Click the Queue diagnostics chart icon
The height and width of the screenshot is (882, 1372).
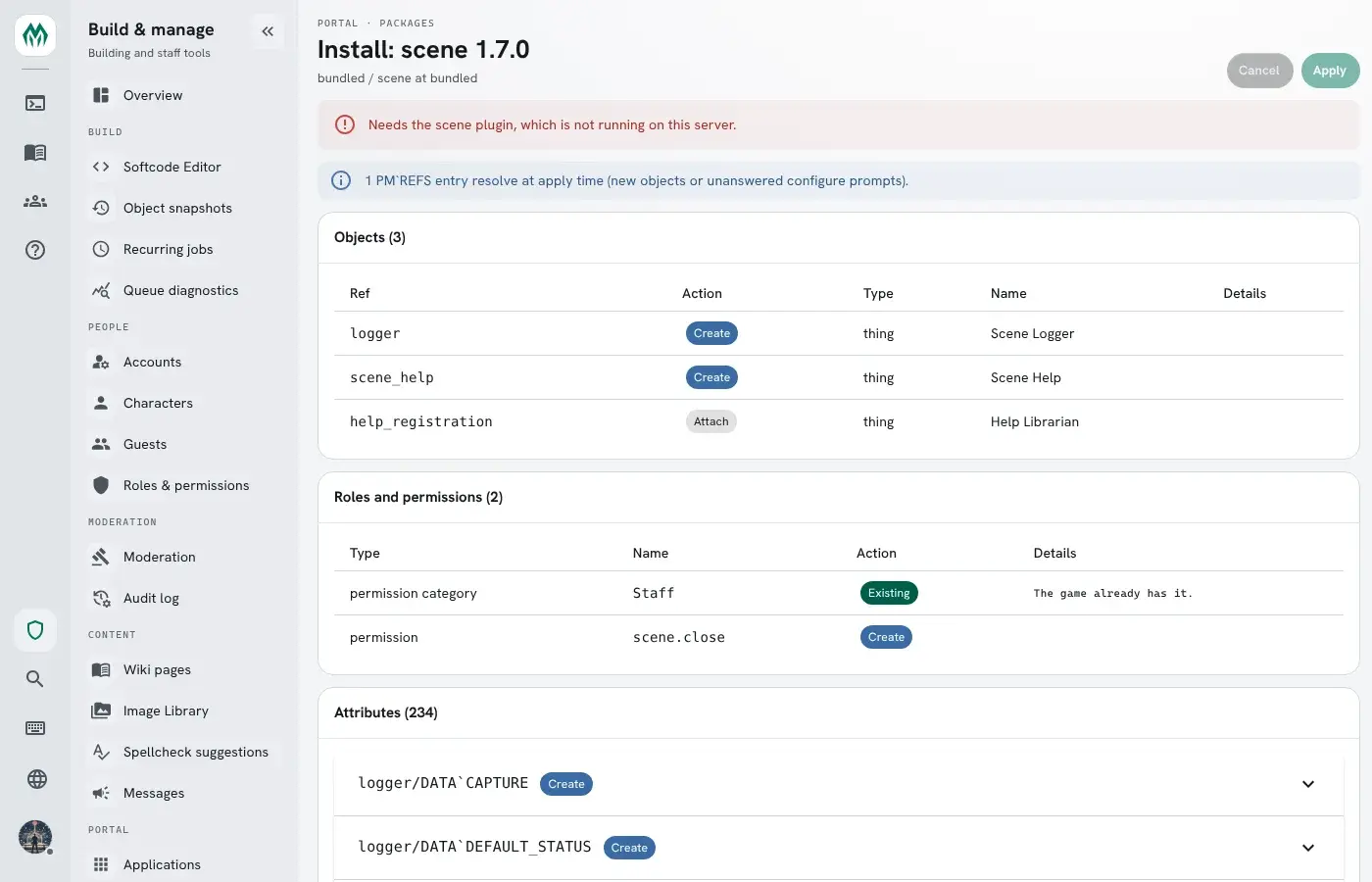101,290
